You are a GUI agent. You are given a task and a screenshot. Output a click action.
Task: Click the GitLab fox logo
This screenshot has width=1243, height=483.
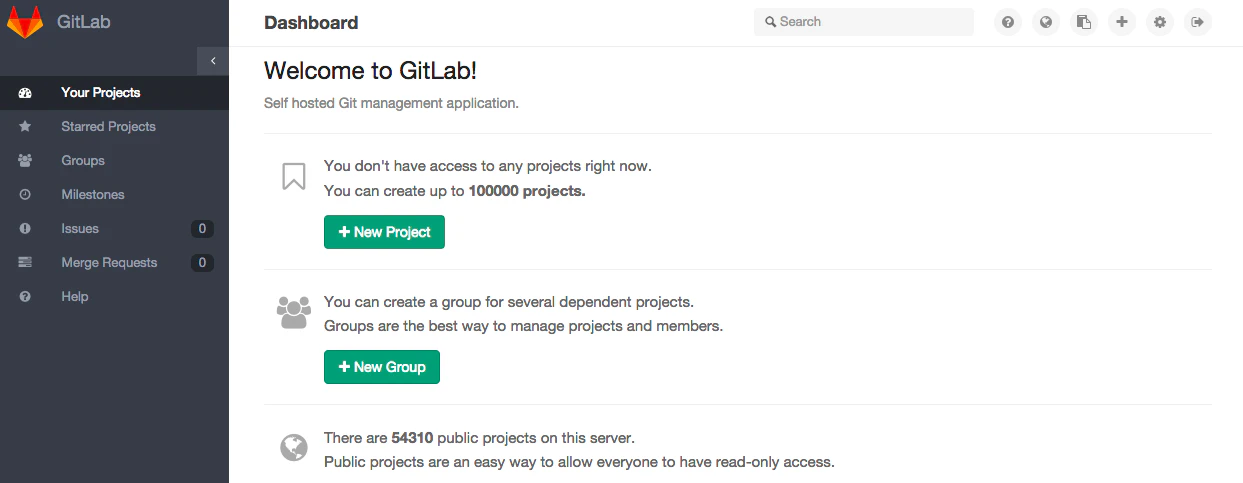coord(25,22)
